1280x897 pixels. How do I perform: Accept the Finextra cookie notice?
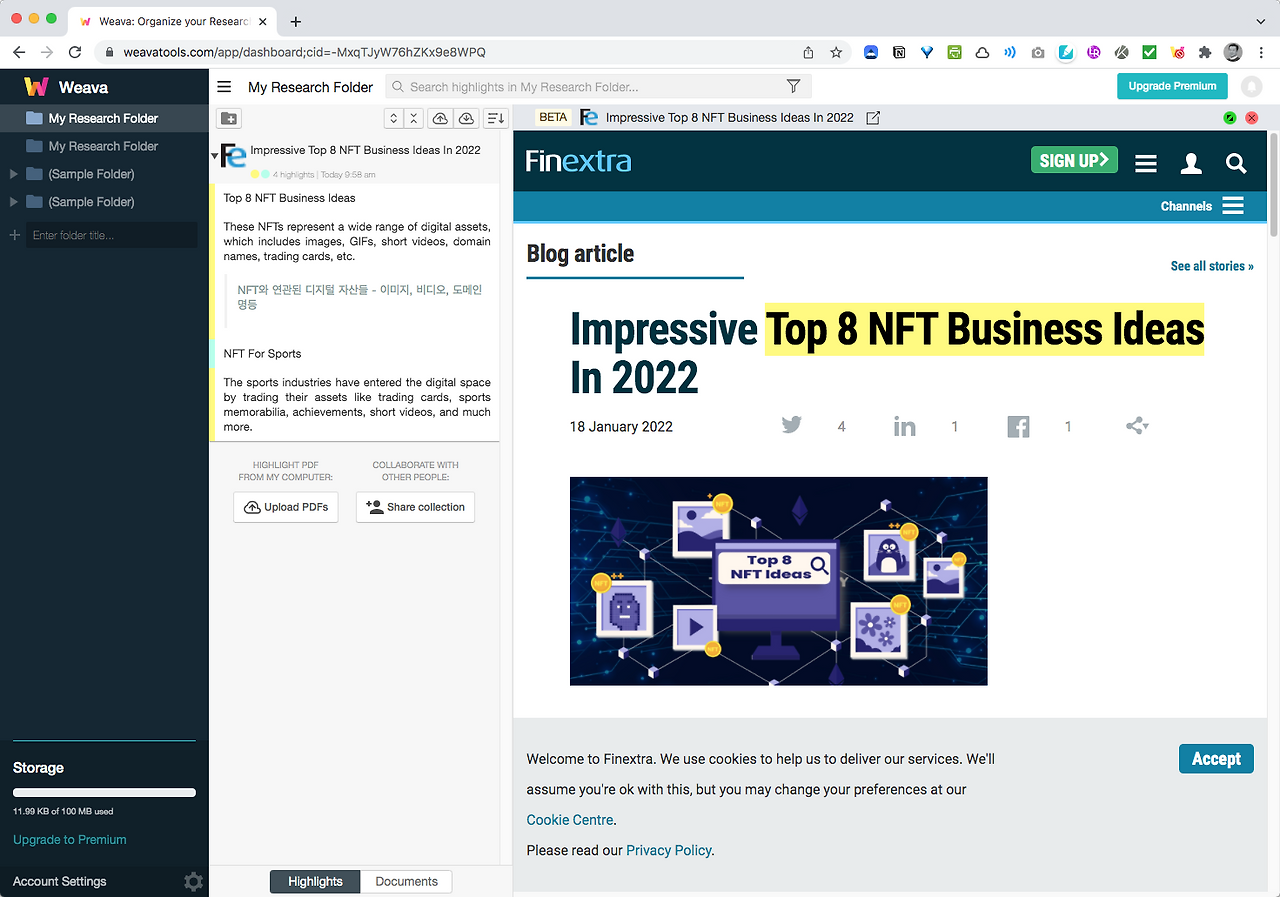(1216, 759)
